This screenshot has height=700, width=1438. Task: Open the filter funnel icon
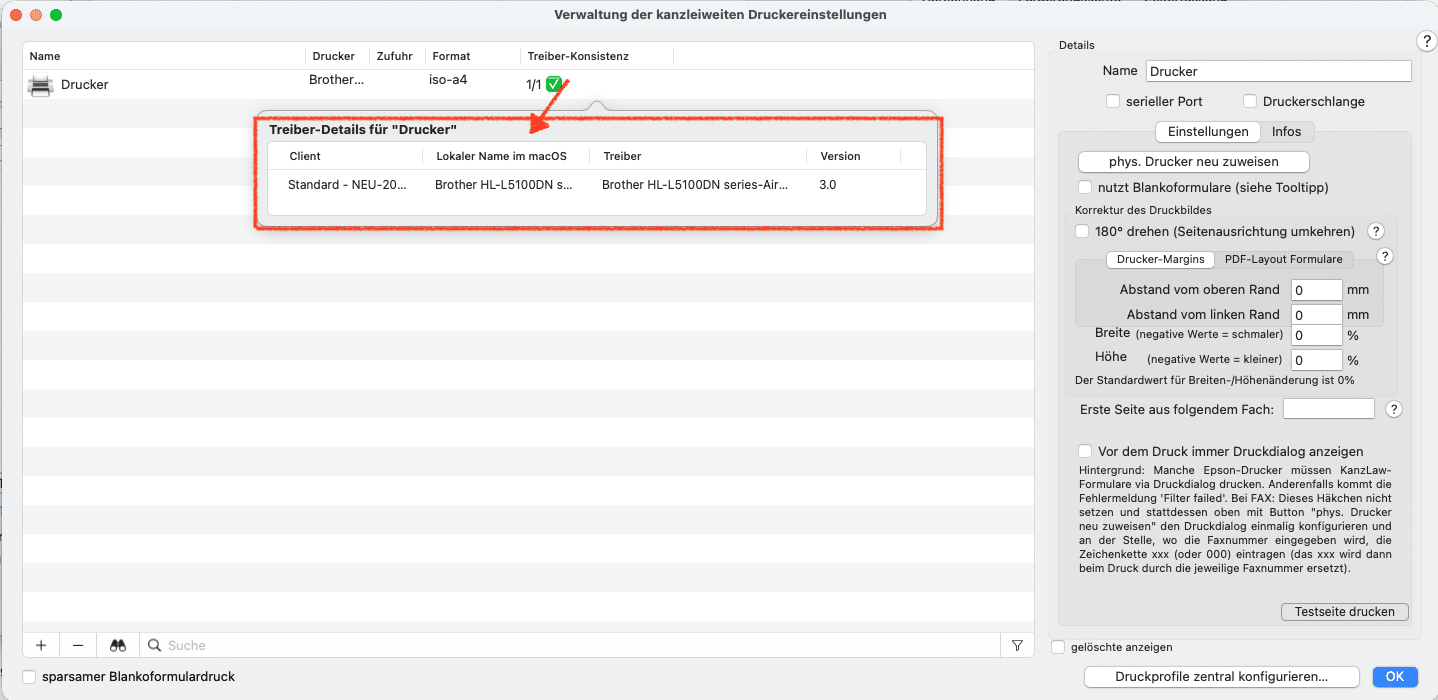pyautogui.click(x=1017, y=646)
